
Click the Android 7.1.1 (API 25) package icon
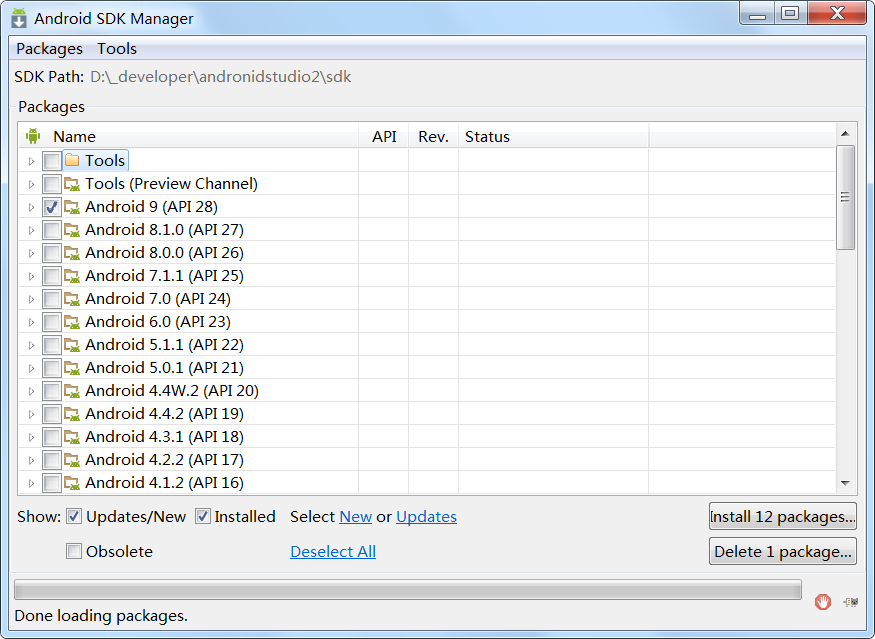(x=71, y=276)
